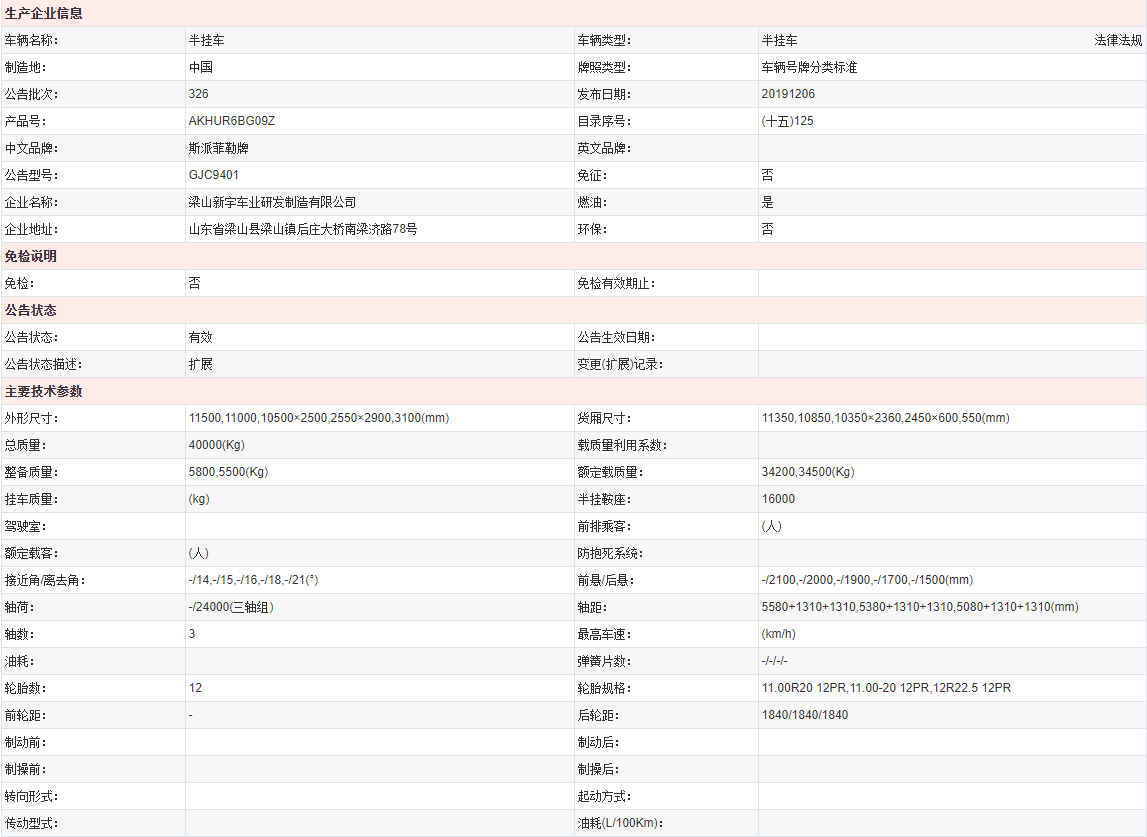This screenshot has height=837, width=1147.
Task: Select the total mass value 40000(Kg)
Action: (217, 445)
